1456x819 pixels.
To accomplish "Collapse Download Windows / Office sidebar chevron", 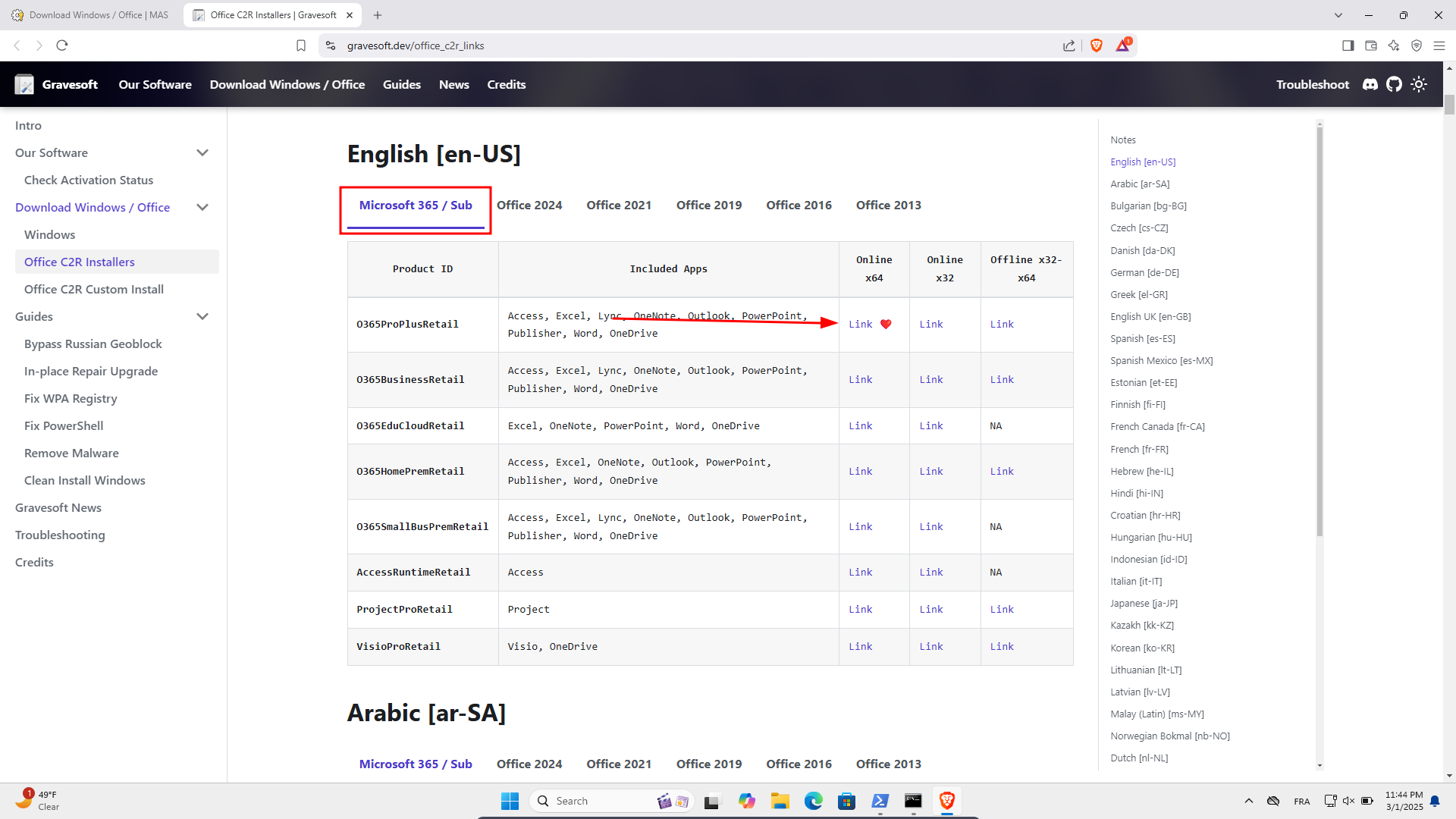I will coord(202,207).
